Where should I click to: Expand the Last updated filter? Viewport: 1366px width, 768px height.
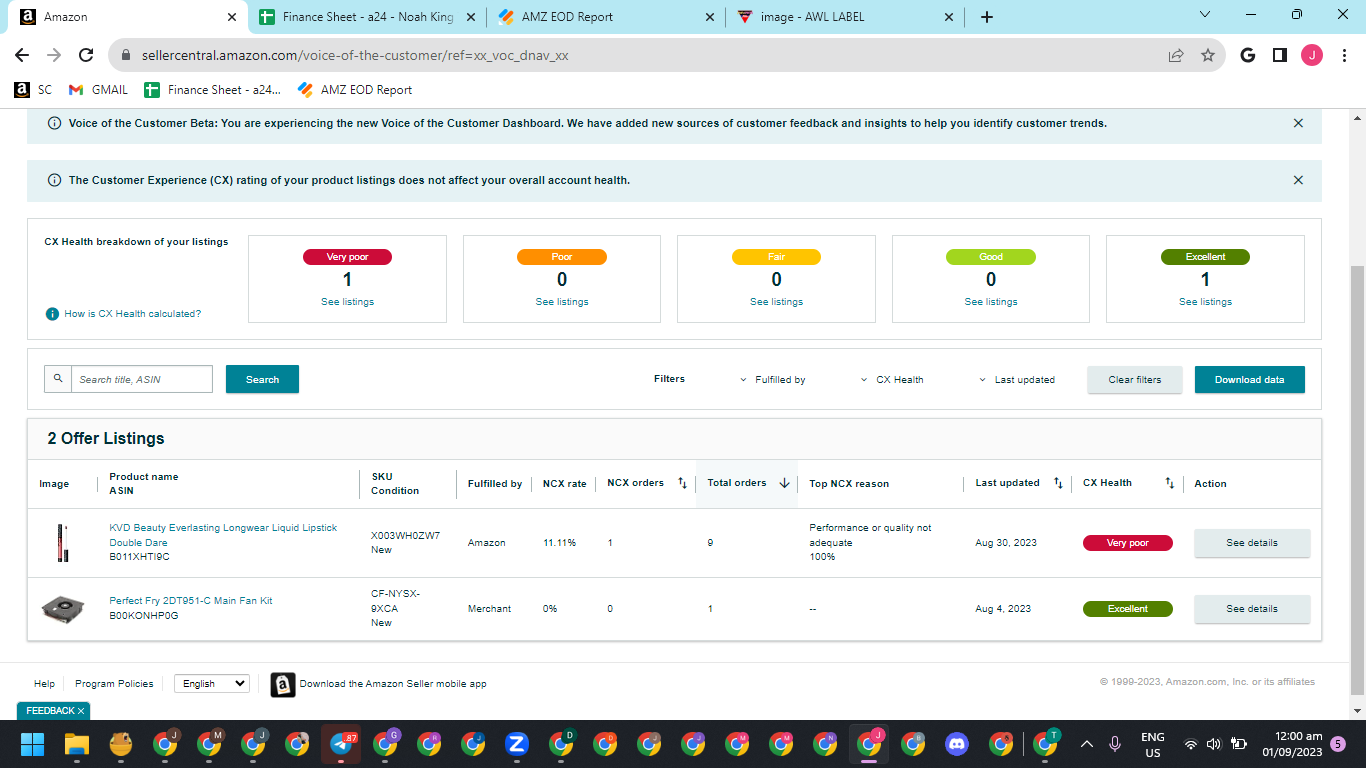click(1017, 380)
